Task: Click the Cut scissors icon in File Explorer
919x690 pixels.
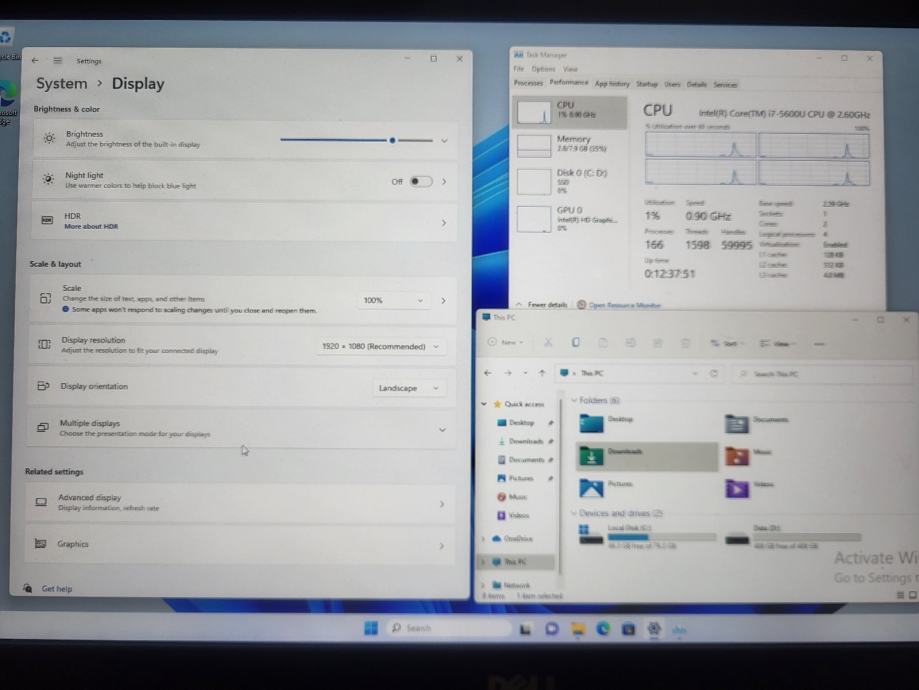Action: pyautogui.click(x=548, y=342)
